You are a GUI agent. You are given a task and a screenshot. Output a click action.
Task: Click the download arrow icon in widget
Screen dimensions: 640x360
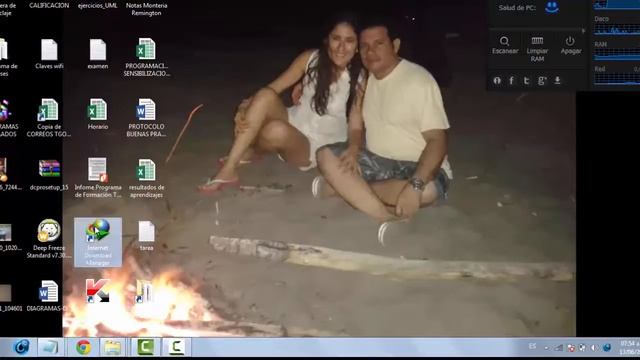pos(557,80)
